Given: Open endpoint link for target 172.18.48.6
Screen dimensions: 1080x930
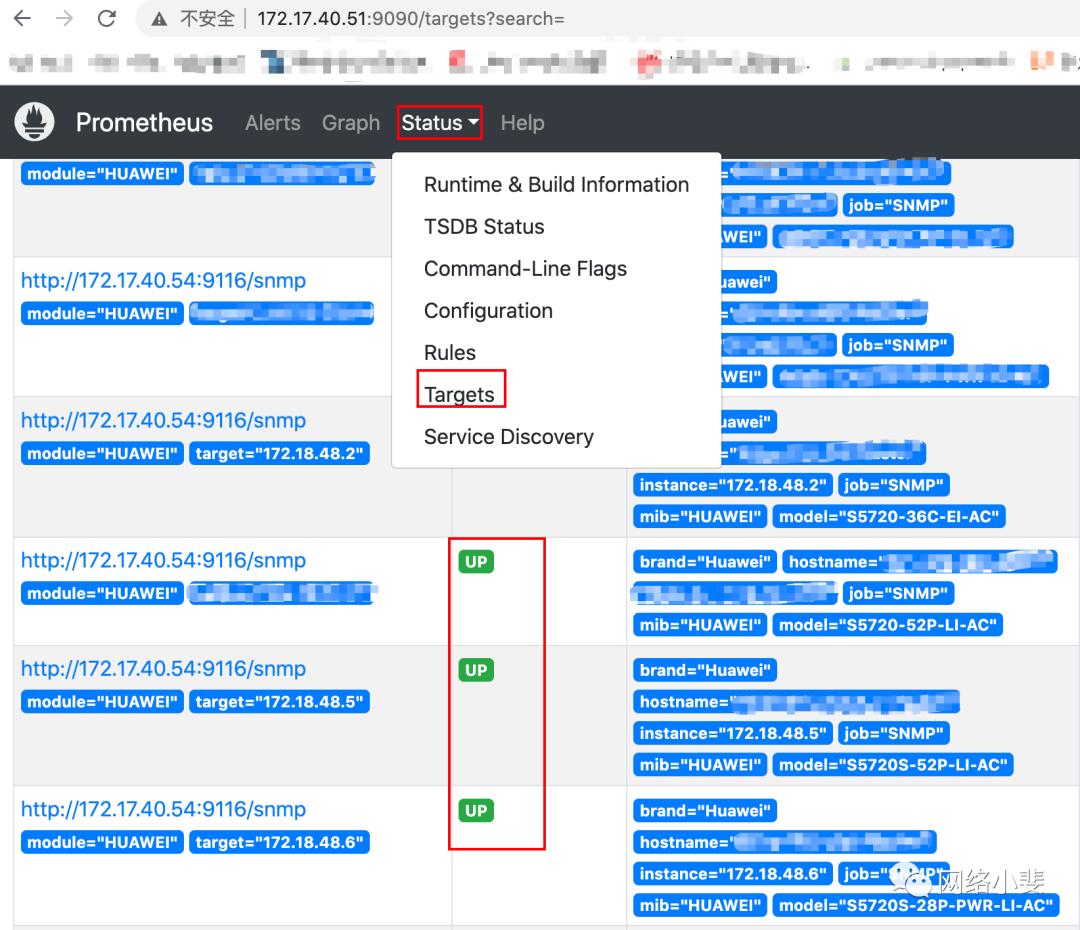Looking at the screenshot, I should pos(163,809).
